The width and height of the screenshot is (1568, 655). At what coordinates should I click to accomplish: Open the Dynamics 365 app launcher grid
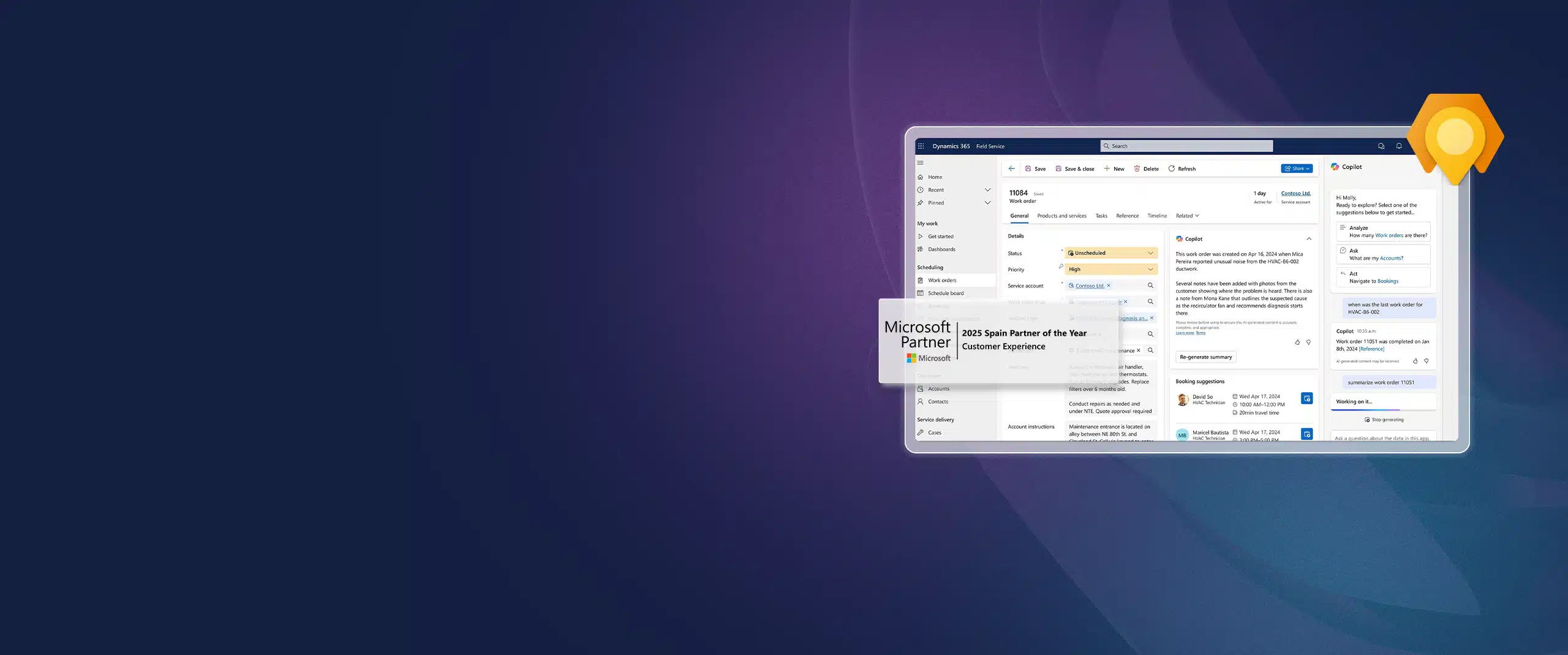[x=921, y=146]
